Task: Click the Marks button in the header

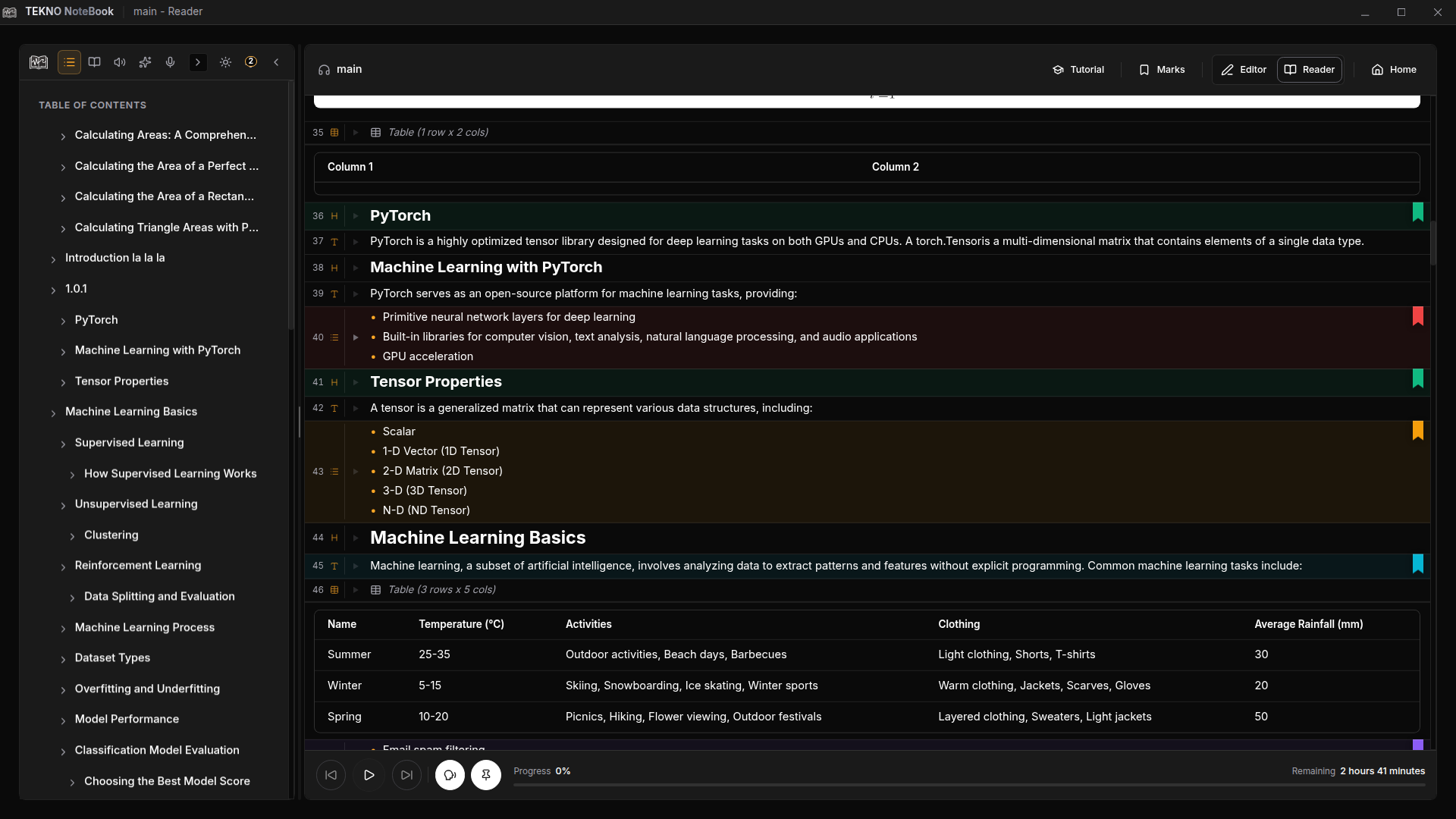Action: tap(1162, 69)
